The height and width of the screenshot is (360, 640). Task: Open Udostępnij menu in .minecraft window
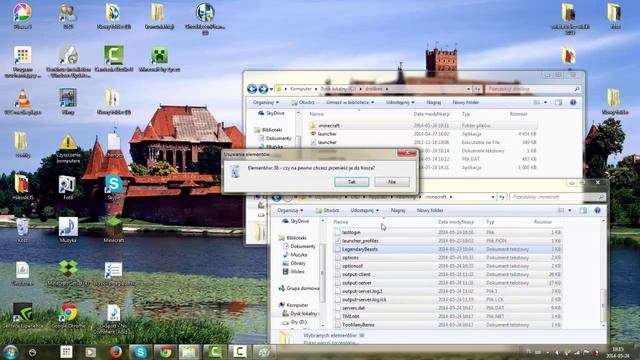click(x=364, y=211)
